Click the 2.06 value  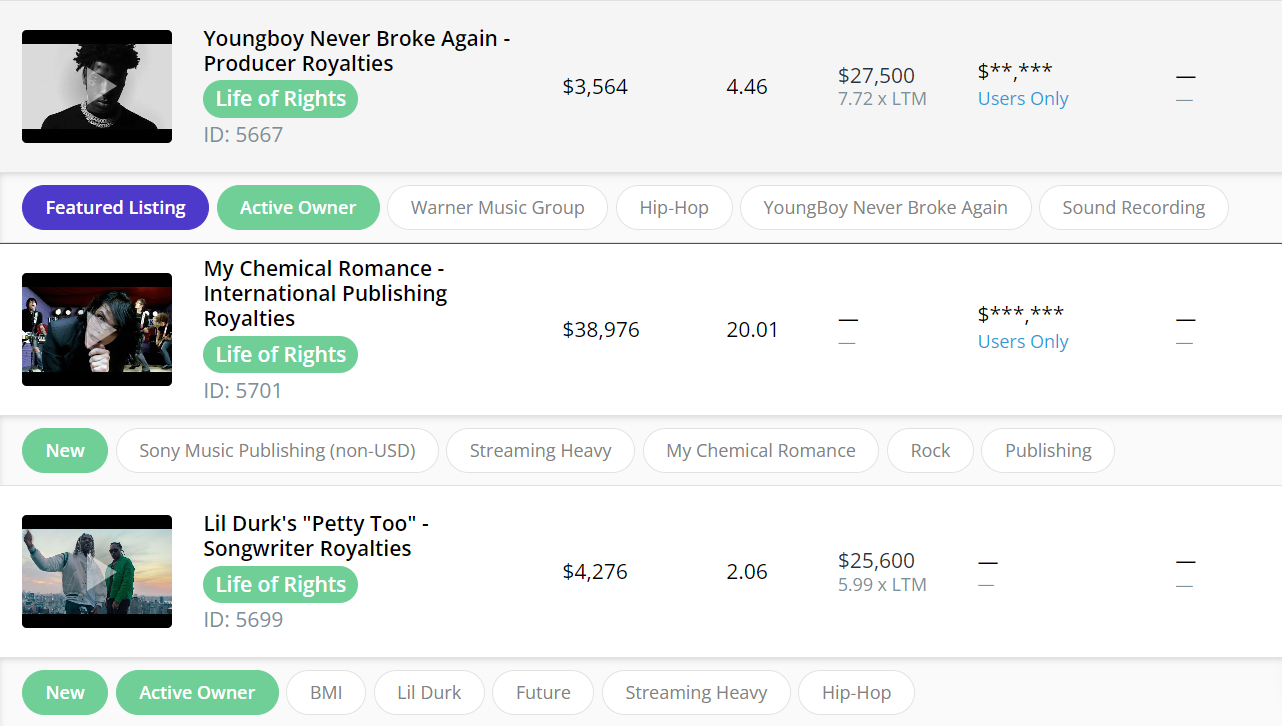coord(747,572)
